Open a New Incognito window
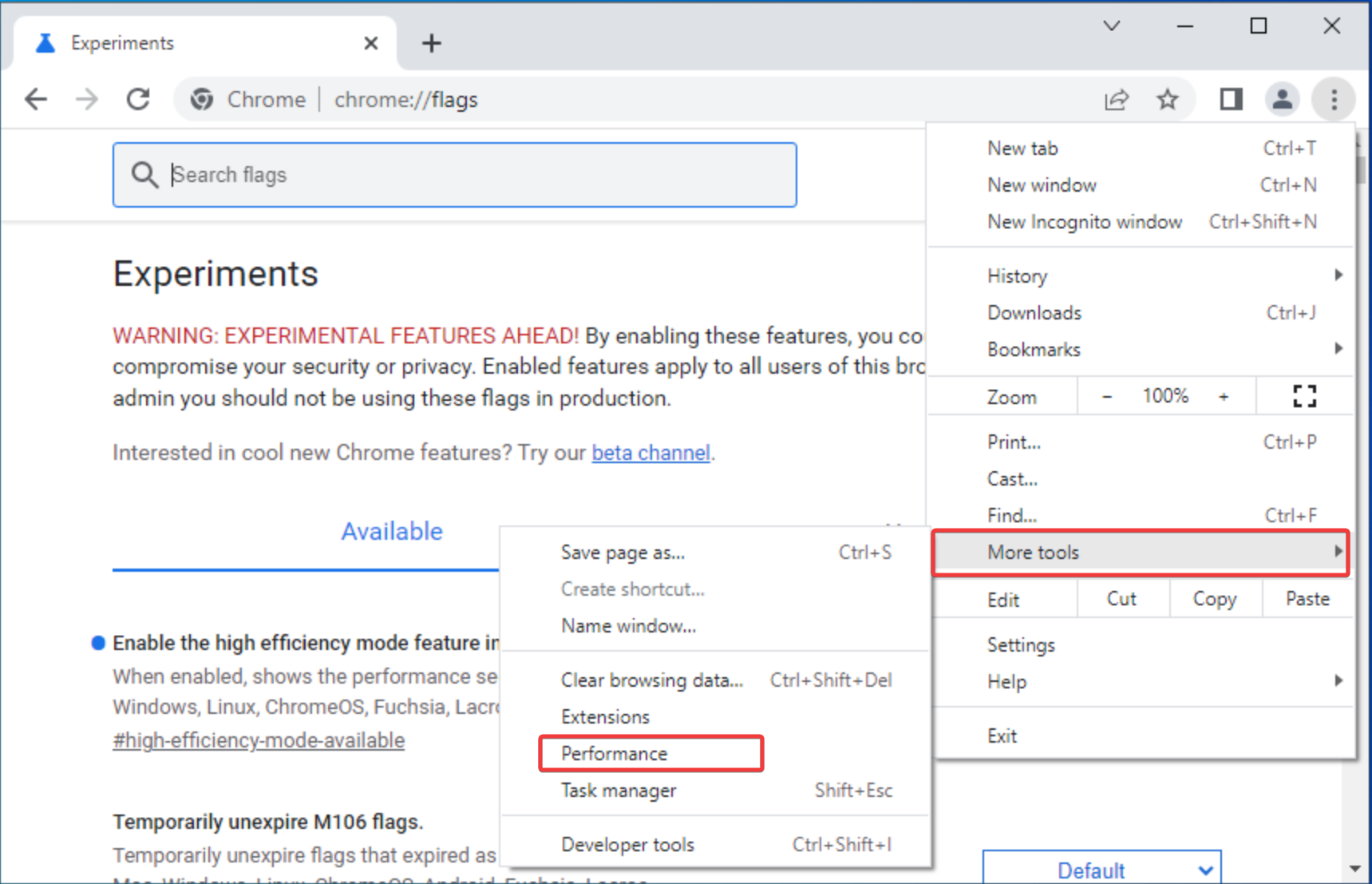Viewport: 1372px width, 884px height. pos(1141,222)
